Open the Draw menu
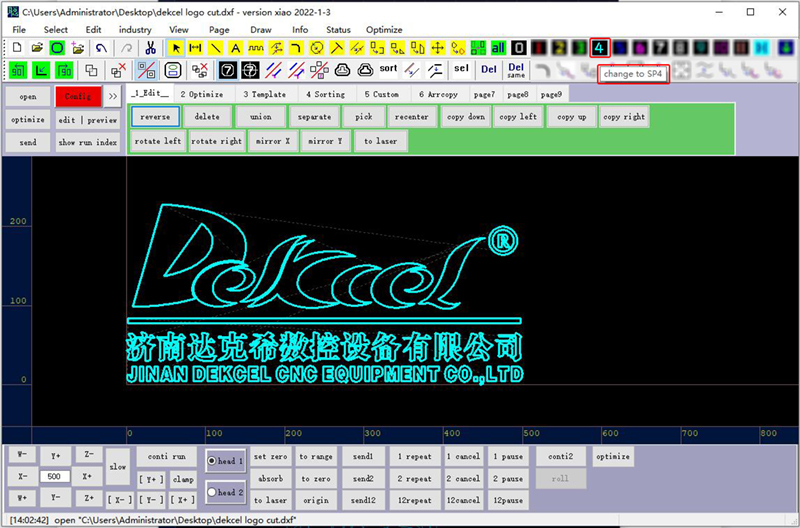800x528 pixels. point(261,30)
